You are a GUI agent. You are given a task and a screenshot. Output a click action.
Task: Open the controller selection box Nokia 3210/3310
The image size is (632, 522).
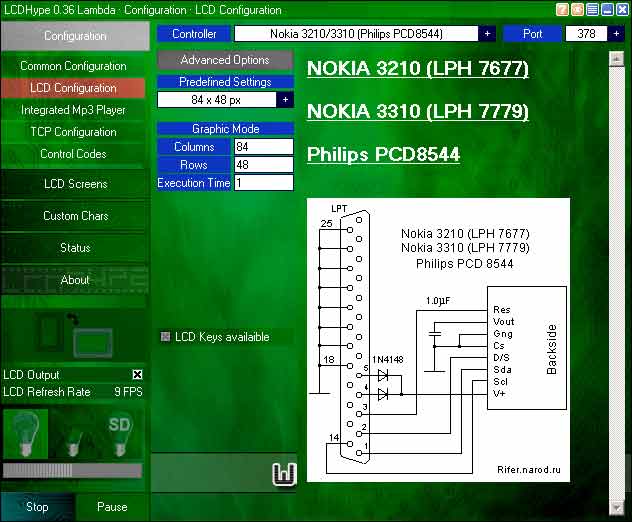coord(356,34)
